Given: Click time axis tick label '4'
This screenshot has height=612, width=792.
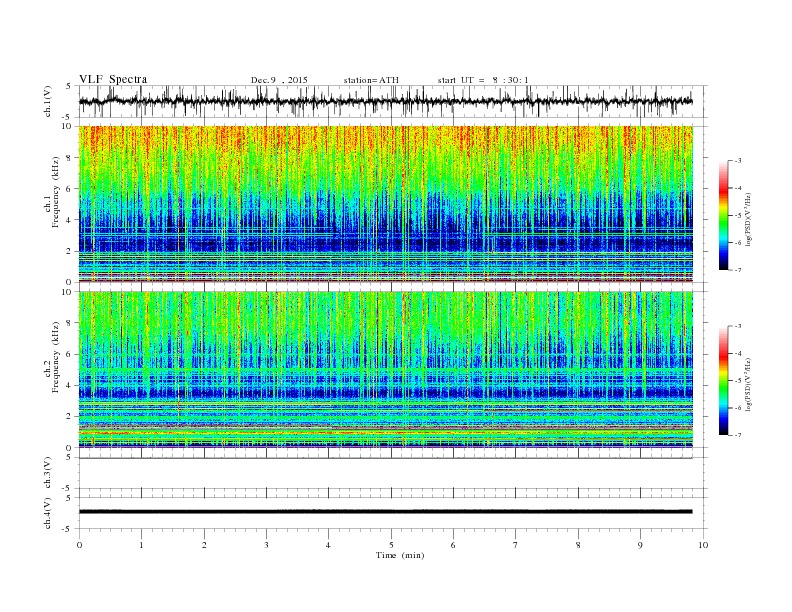Looking at the screenshot, I should [328, 545].
